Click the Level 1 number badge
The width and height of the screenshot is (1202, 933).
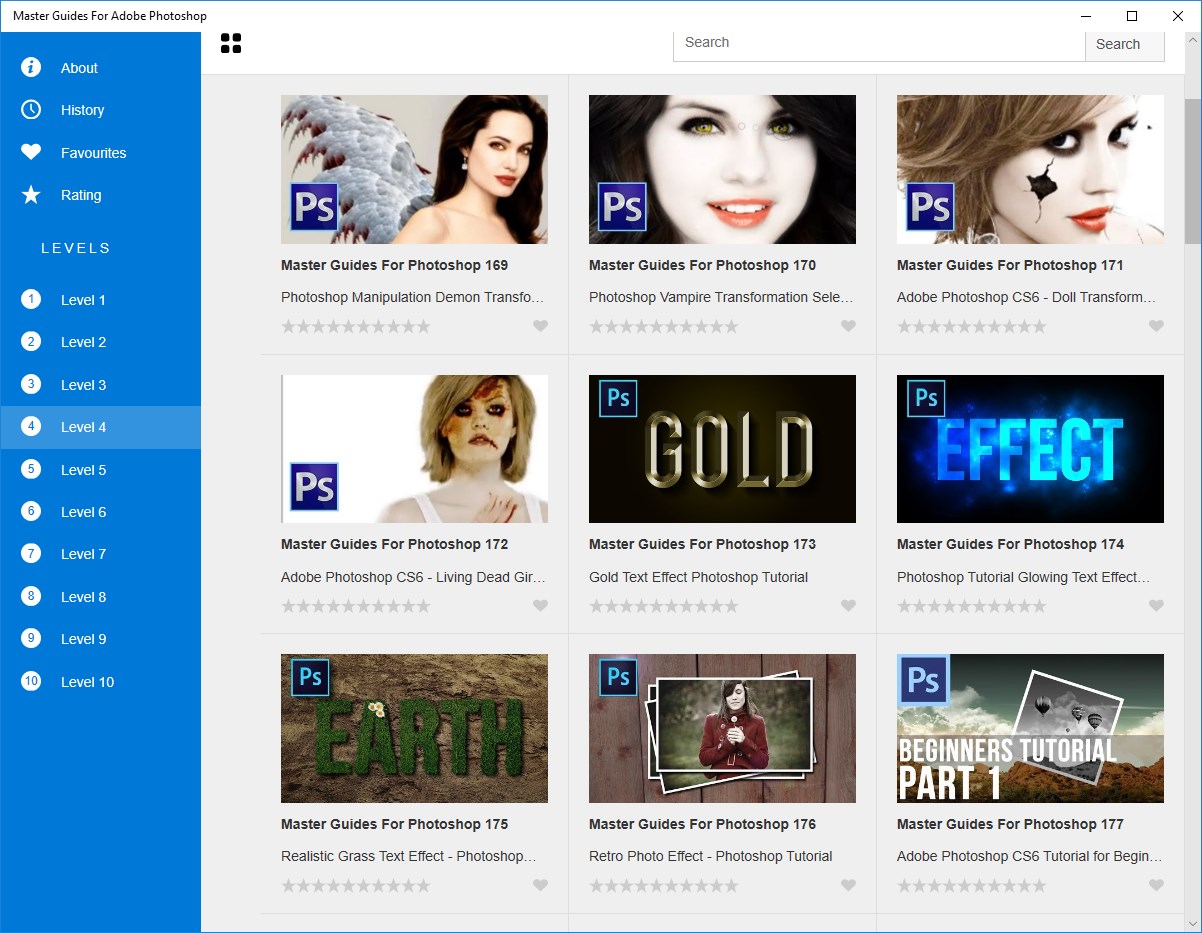click(31, 299)
